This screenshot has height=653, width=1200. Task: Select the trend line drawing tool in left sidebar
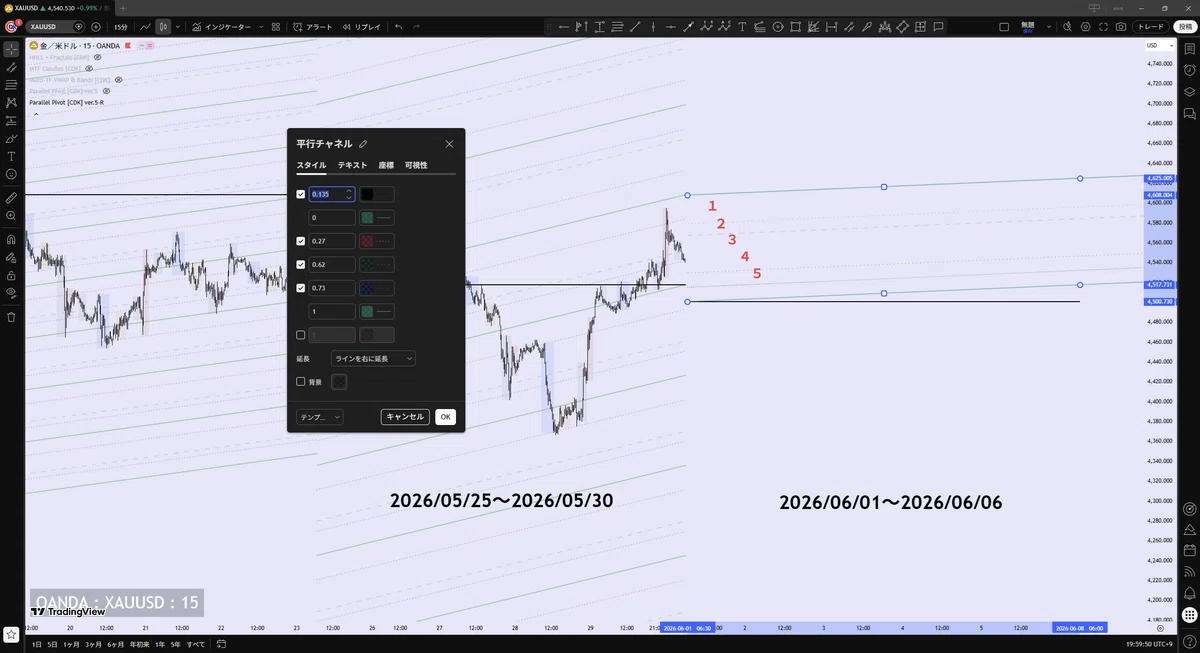(11, 66)
